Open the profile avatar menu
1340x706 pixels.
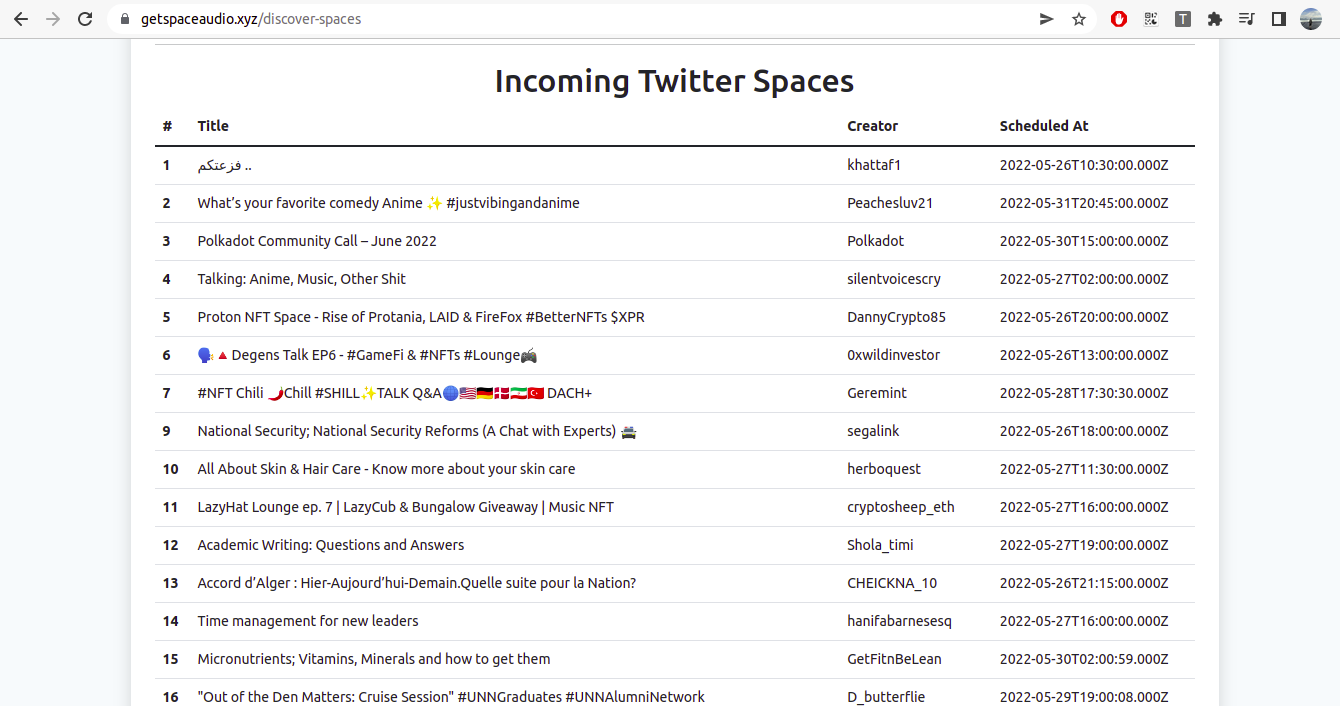pyautogui.click(x=1311, y=19)
